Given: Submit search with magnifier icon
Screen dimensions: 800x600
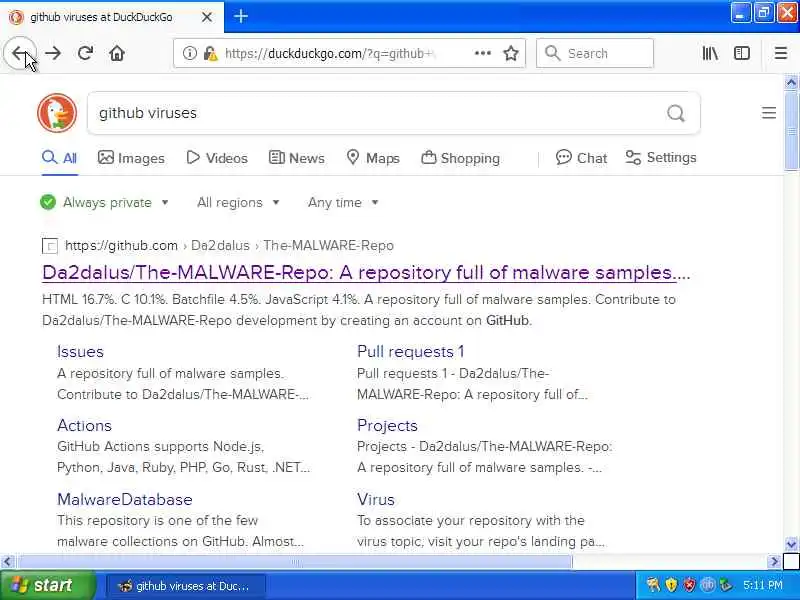Looking at the screenshot, I should [x=676, y=113].
